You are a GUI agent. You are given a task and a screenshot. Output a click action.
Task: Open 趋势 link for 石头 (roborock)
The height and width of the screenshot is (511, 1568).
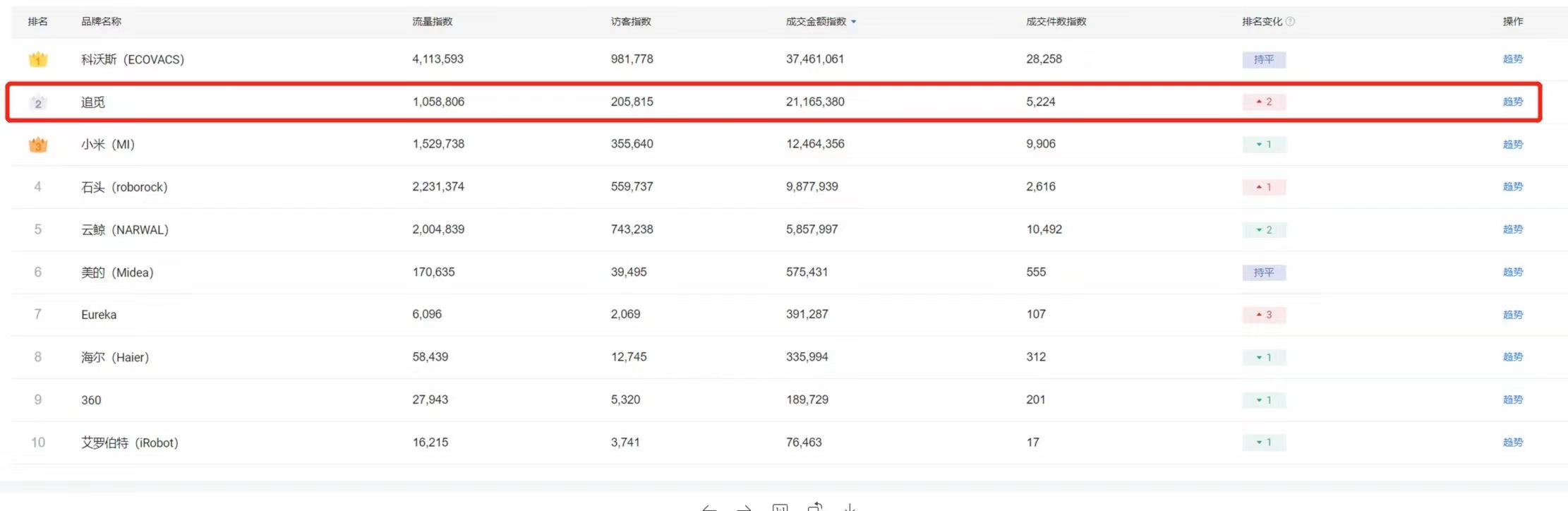[x=1512, y=186]
